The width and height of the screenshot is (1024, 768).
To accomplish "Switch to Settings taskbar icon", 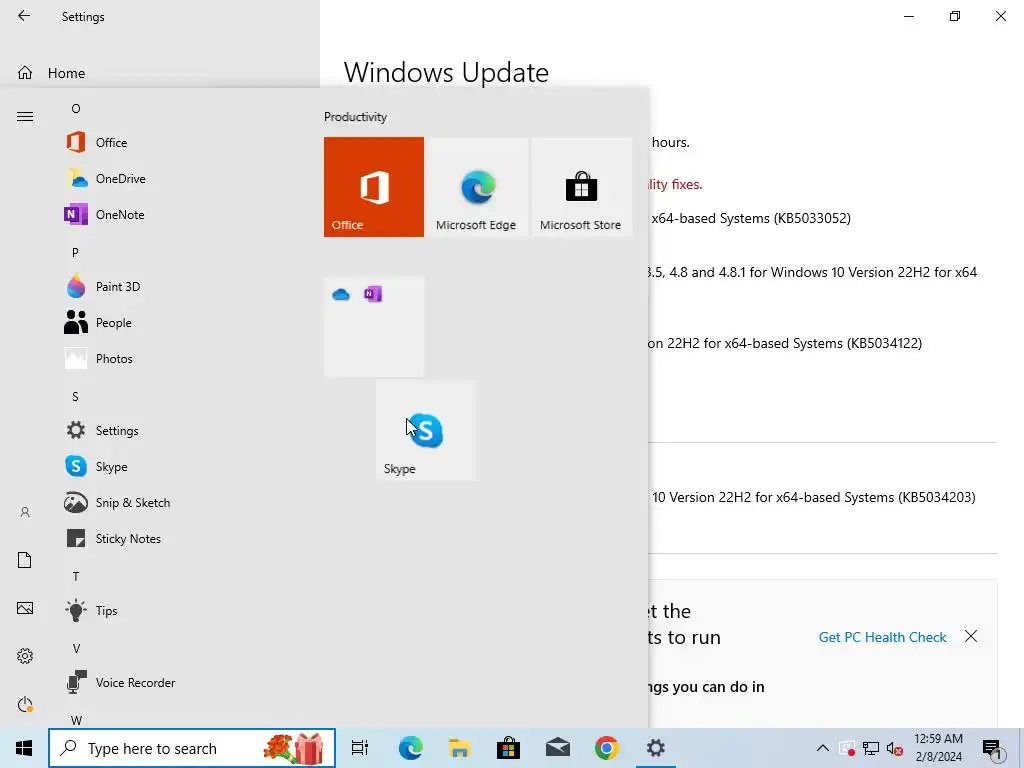I will (x=656, y=748).
